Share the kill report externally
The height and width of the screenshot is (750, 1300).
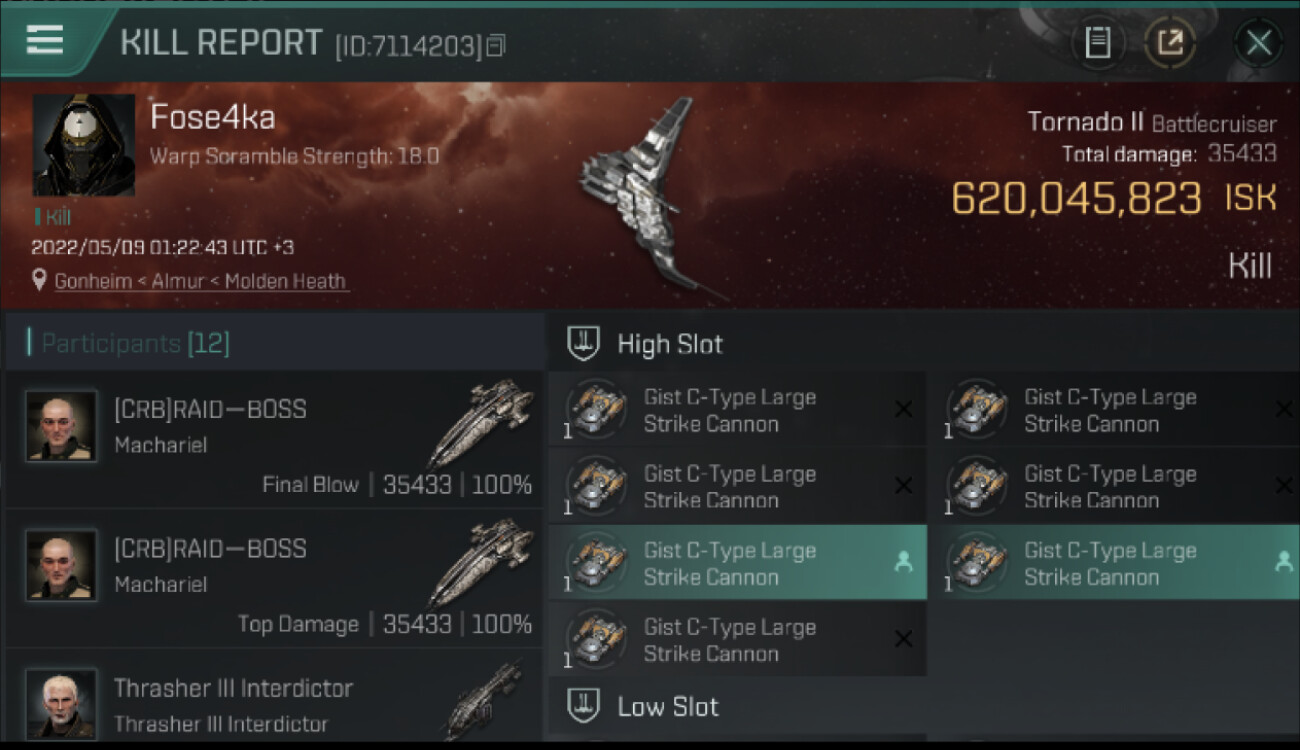tap(1169, 43)
